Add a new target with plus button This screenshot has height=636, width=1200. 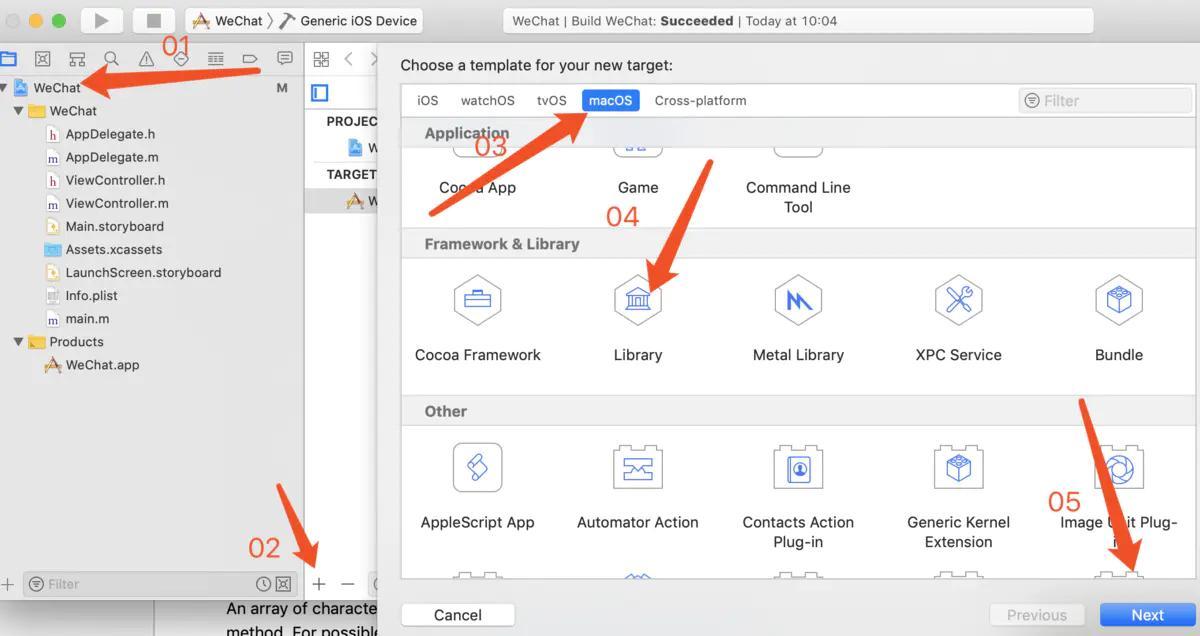[319, 584]
